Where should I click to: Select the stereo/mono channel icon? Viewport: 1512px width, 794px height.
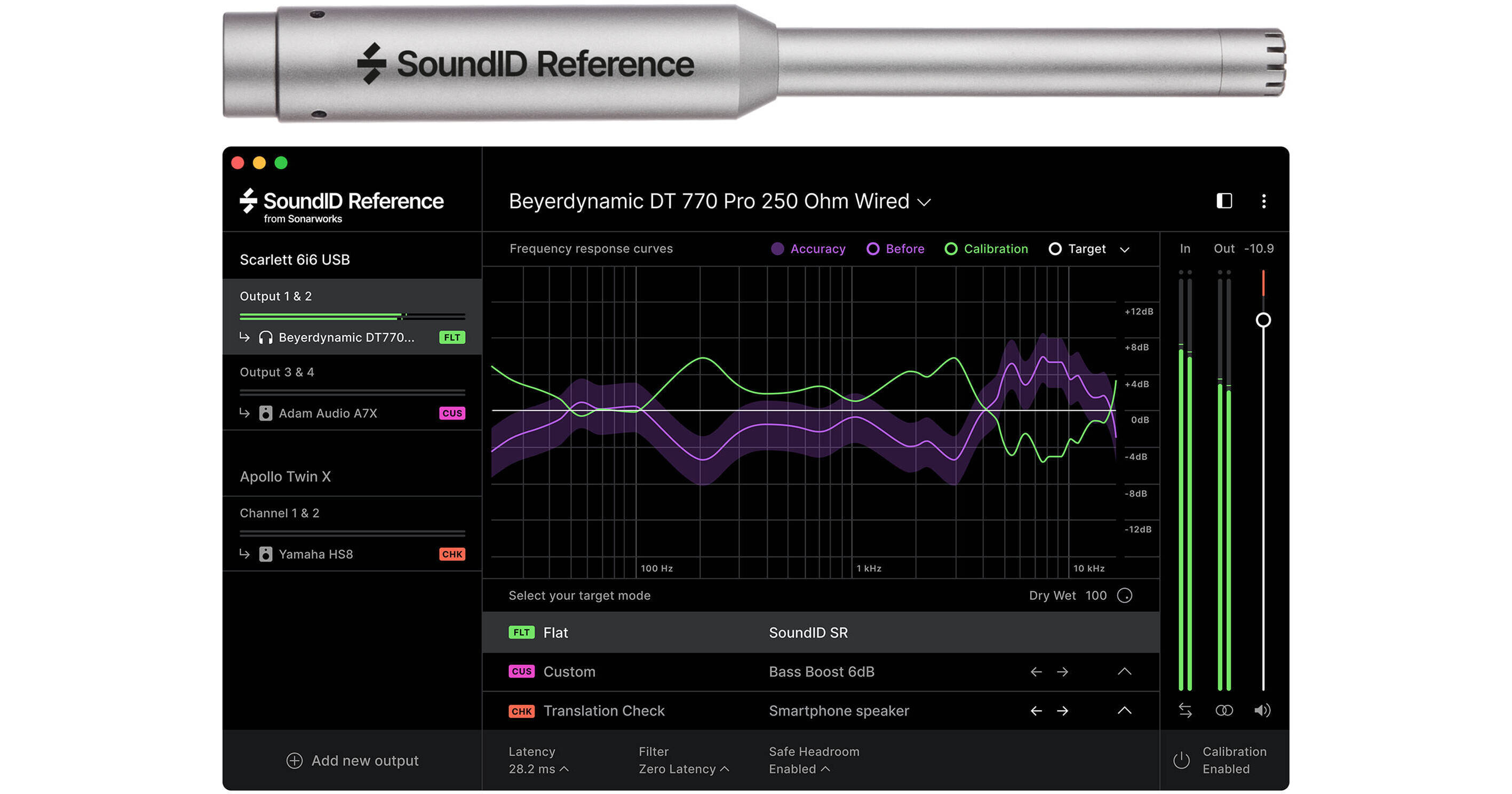(1224, 711)
